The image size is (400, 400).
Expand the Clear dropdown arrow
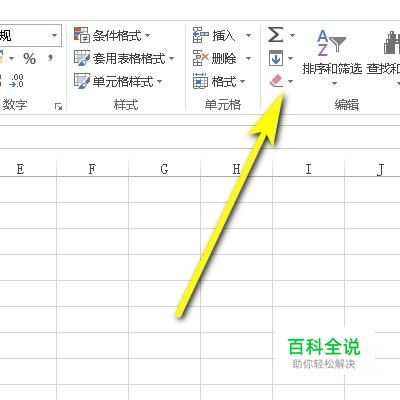tap(290, 81)
